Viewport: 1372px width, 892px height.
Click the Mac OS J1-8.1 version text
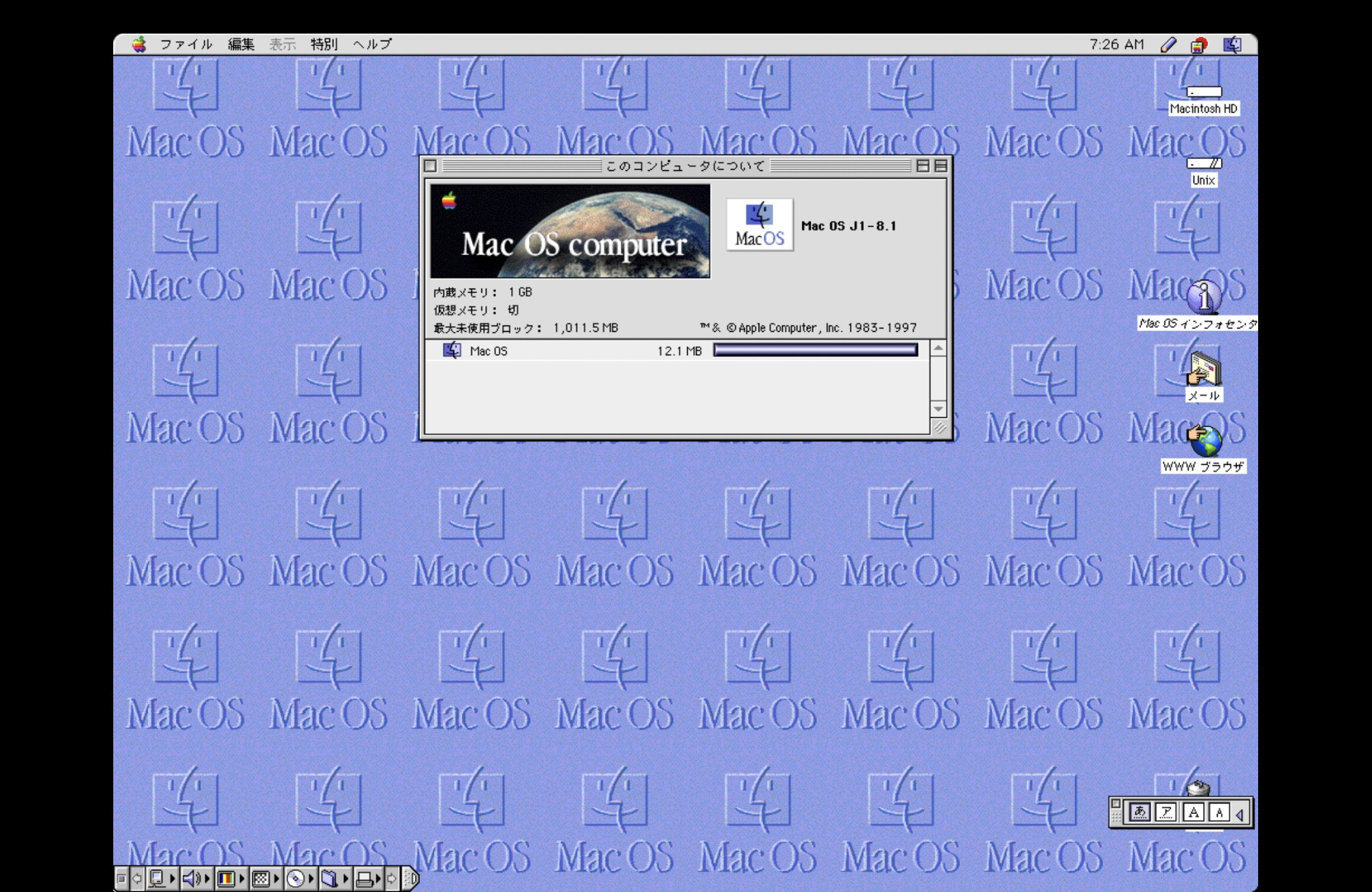[849, 226]
